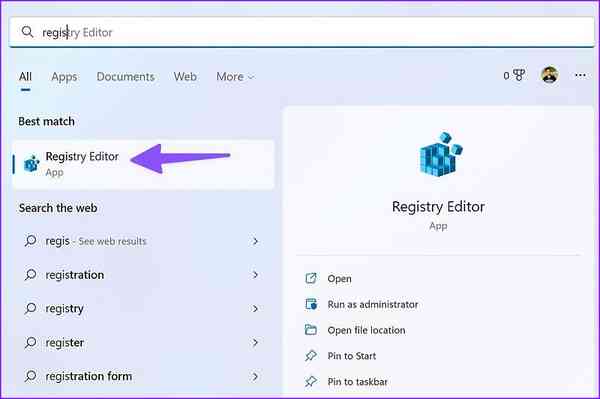Open Registry Editor best match result
This screenshot has width=600, height=399.
143,164
